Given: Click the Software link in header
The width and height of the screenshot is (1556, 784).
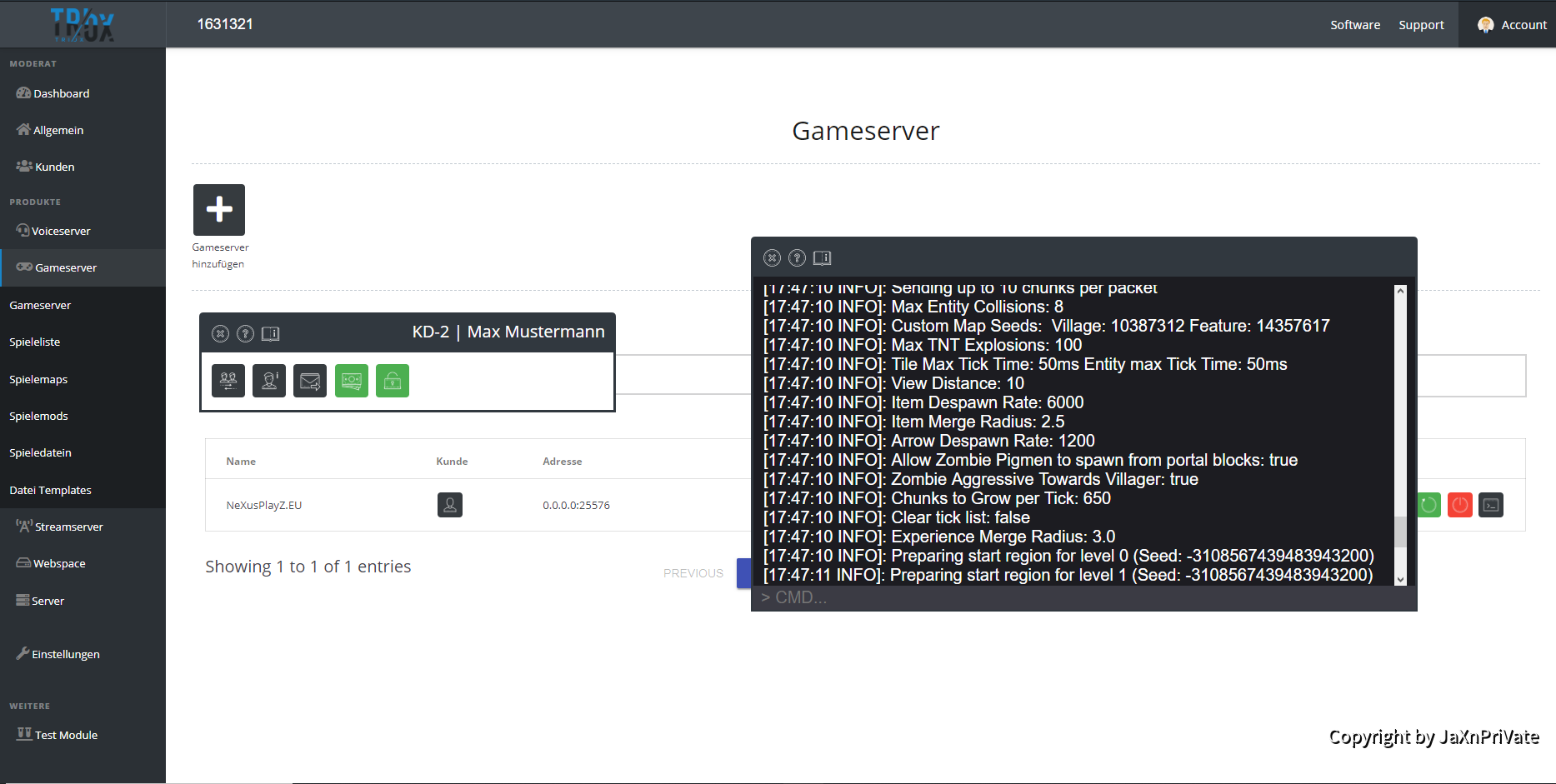Looking at the screenshot, I should coord(1355,25).
